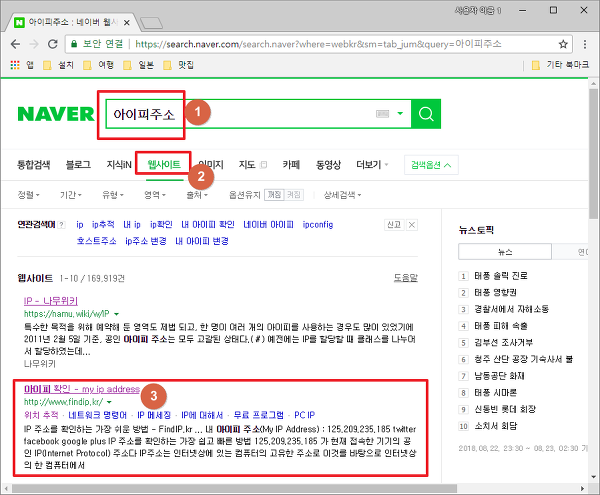600x495 pixels.
Task: Open the 유형 type dropdown
Action: click(113, 195)
